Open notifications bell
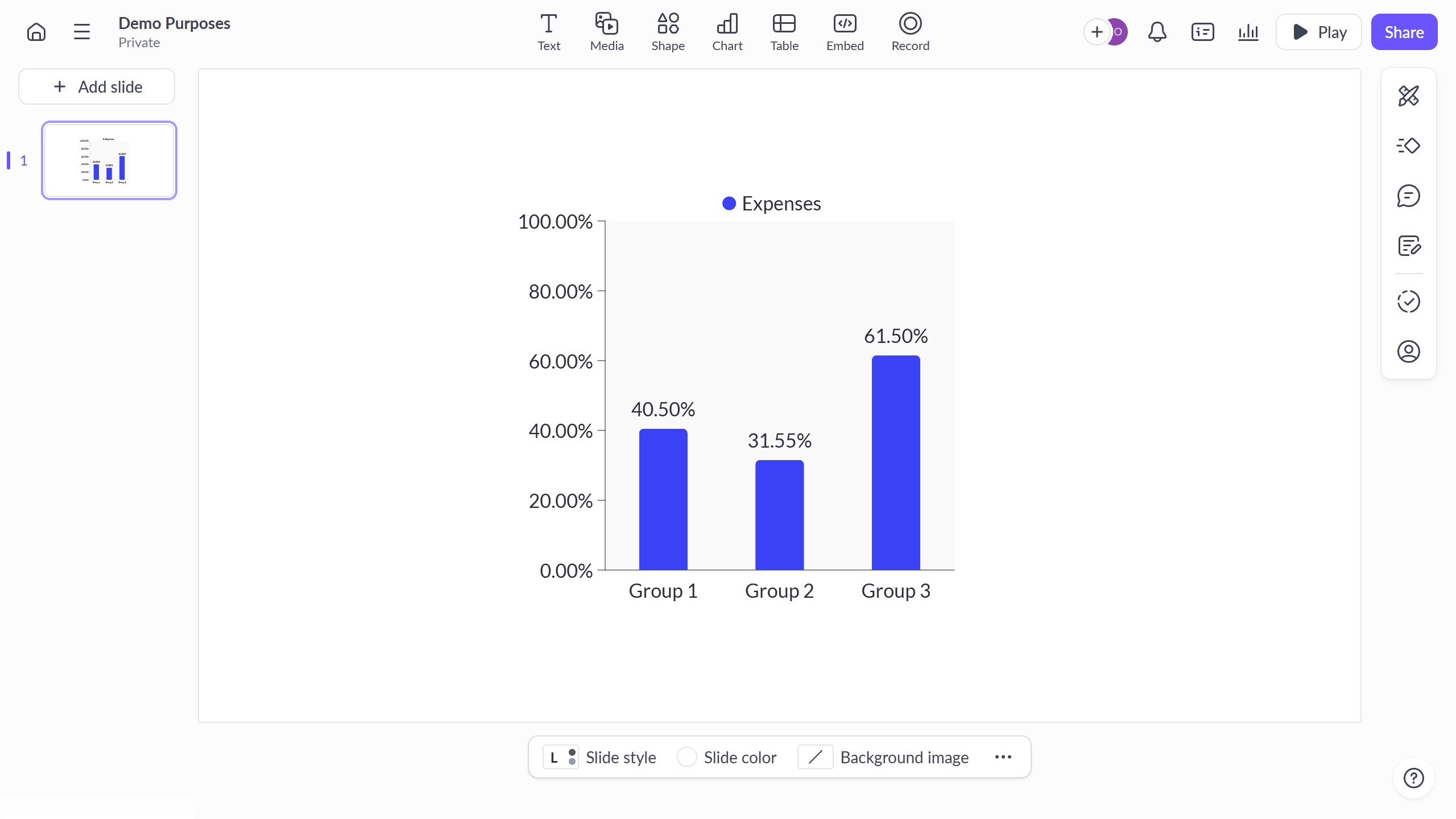The width and height of the screenshot is (1456, 819). 1157,32
